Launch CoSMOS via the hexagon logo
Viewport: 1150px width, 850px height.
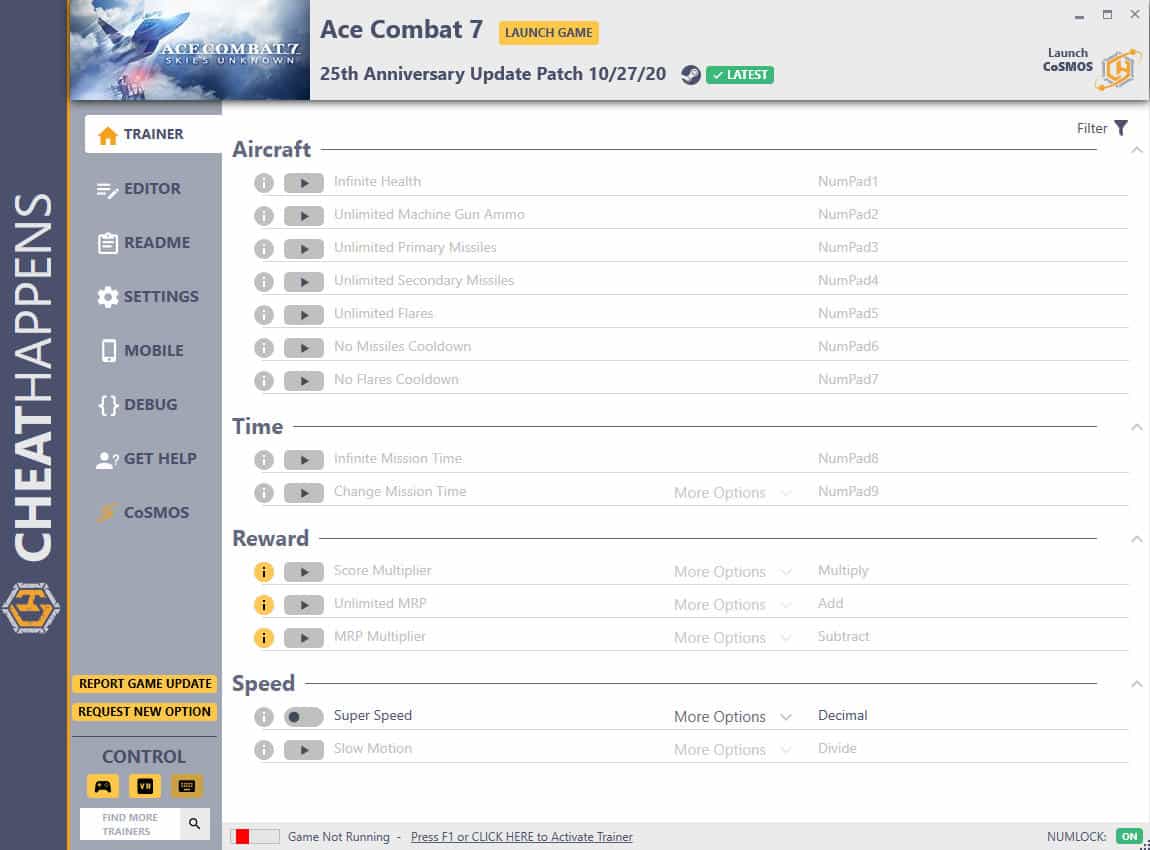(1118, 70)
